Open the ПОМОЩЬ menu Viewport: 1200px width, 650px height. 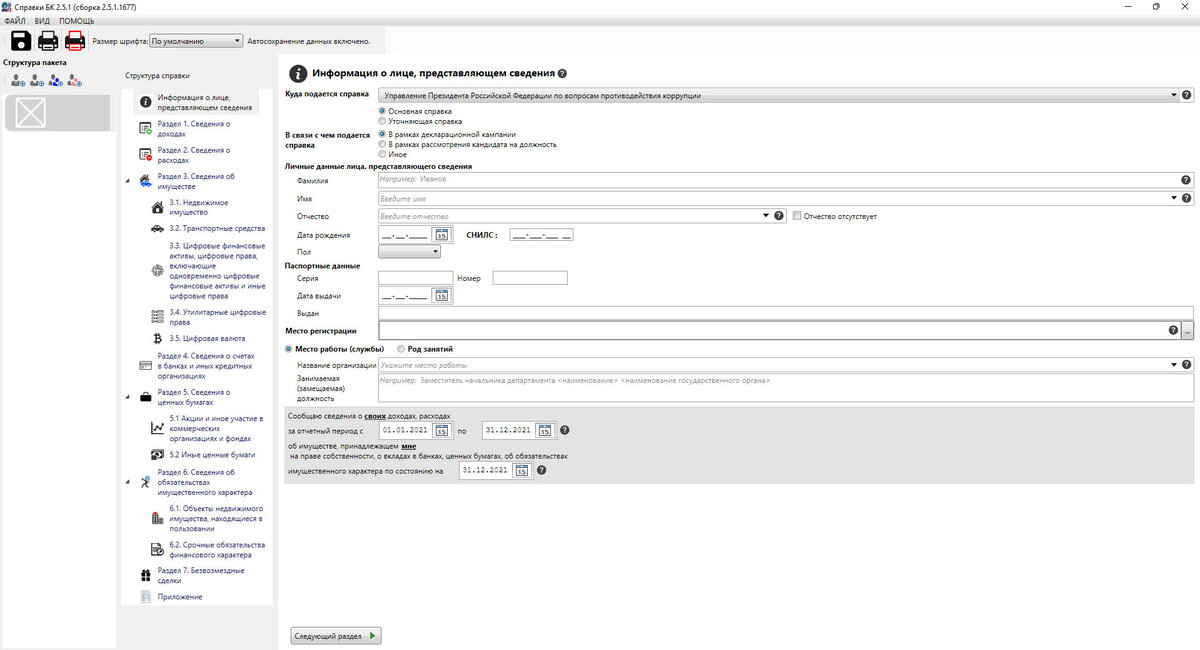(x=77, y=20)
